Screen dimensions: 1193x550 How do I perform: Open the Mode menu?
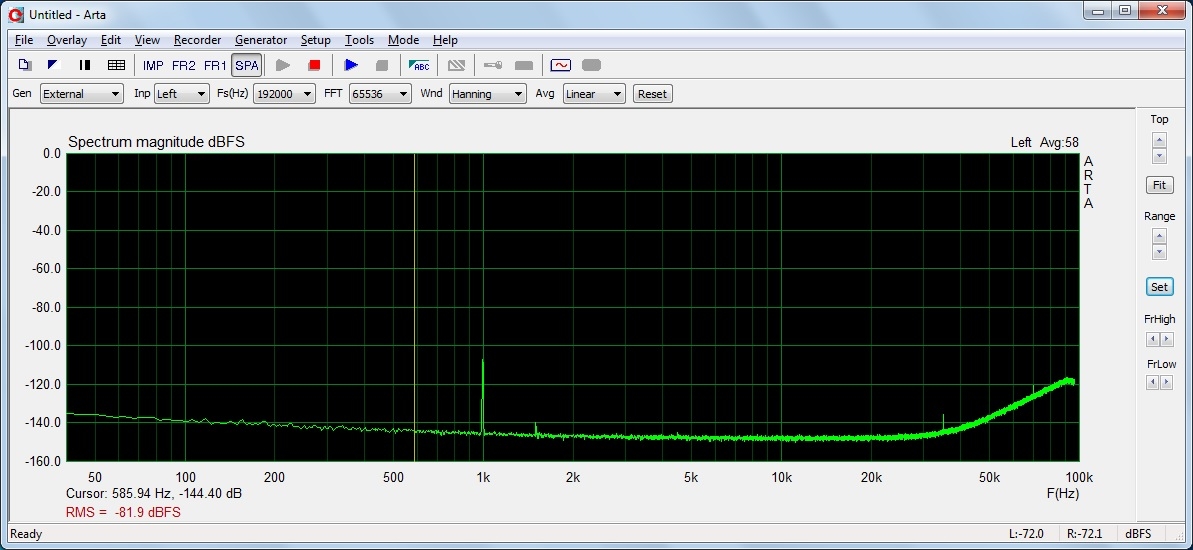(403, 40)
